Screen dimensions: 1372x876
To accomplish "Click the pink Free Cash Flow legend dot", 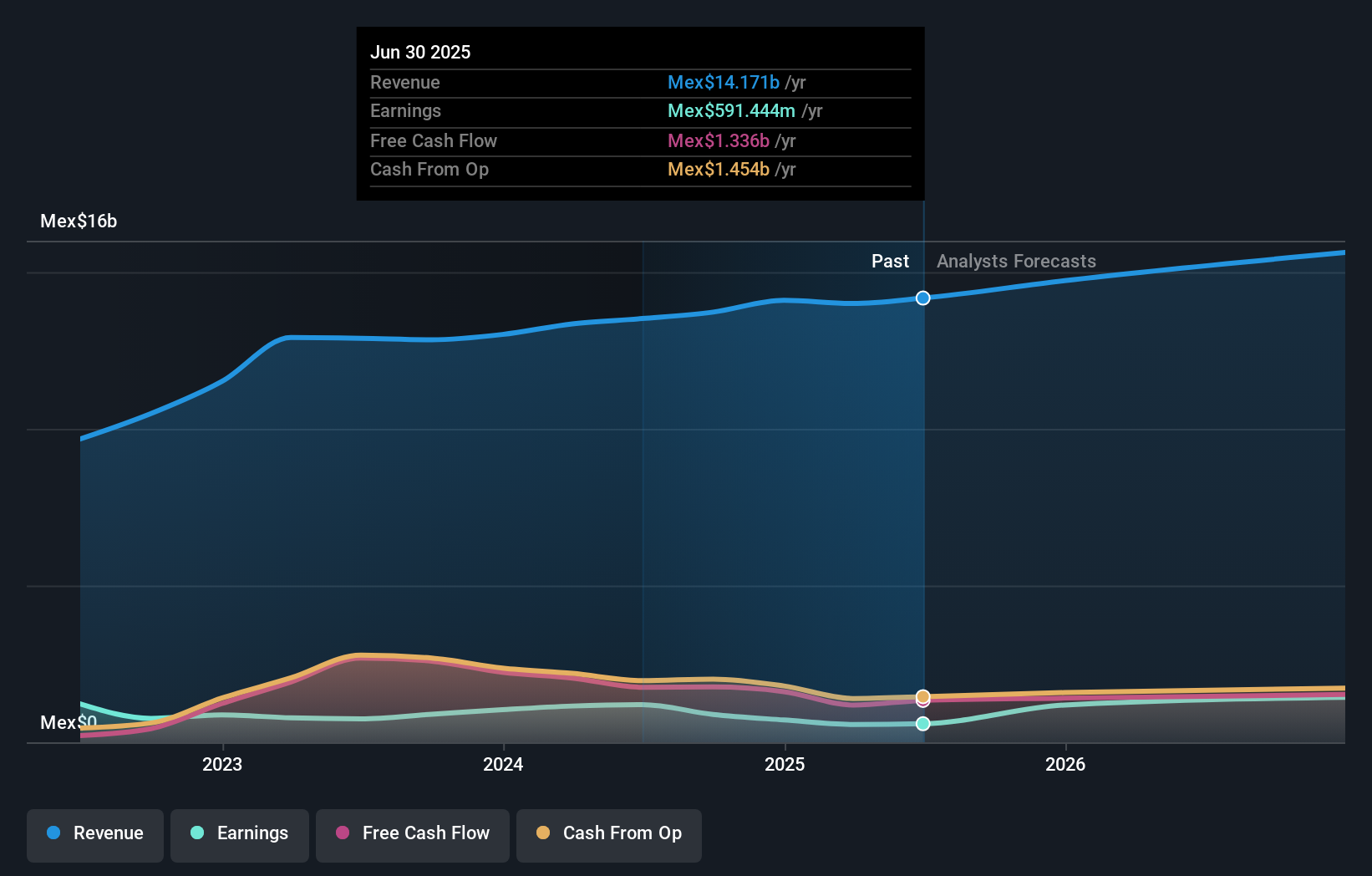I will pos(343,833).
